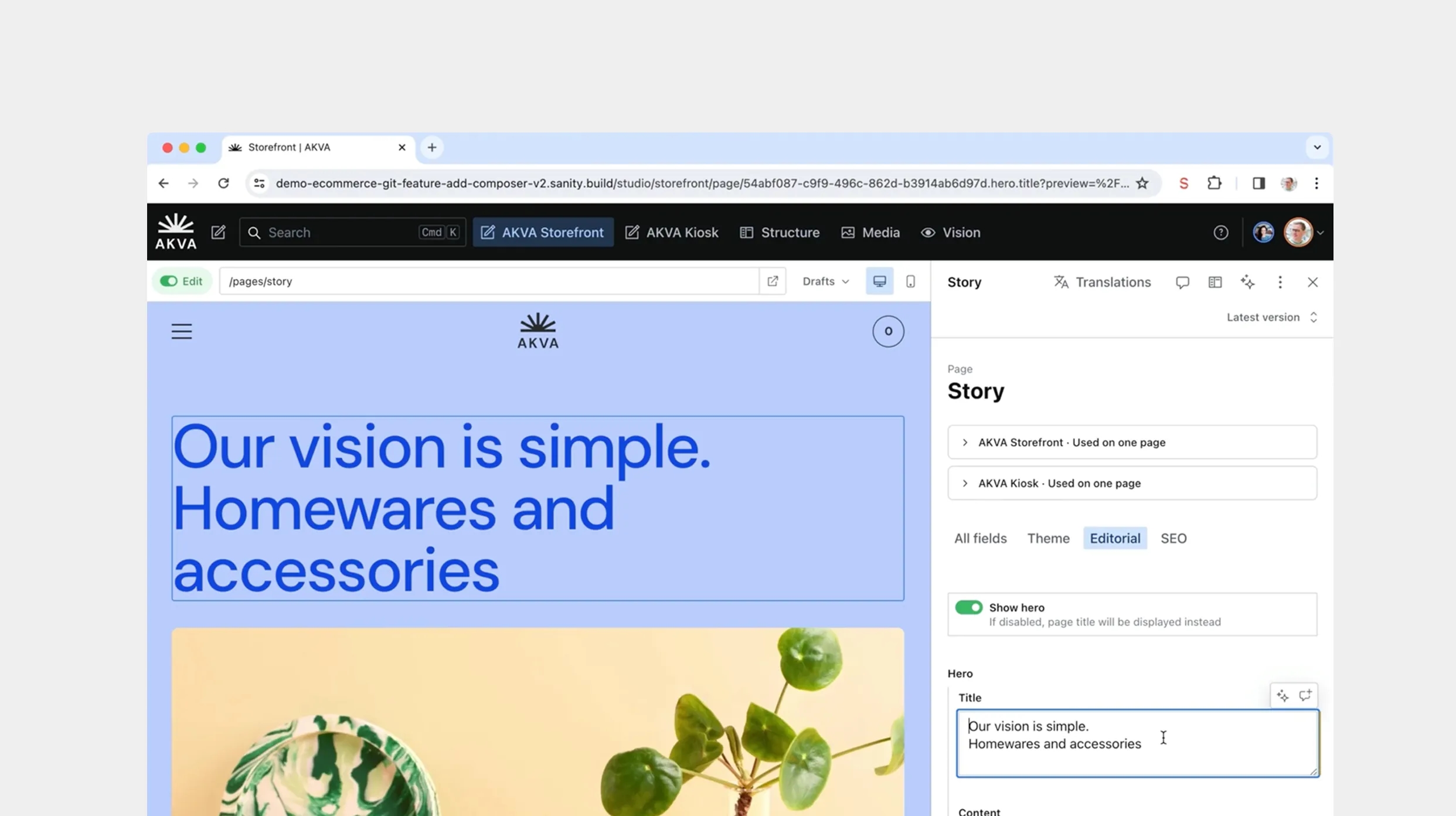The image size is (1456, 816).
Task: Open the Vision tool
Action: 950,232
